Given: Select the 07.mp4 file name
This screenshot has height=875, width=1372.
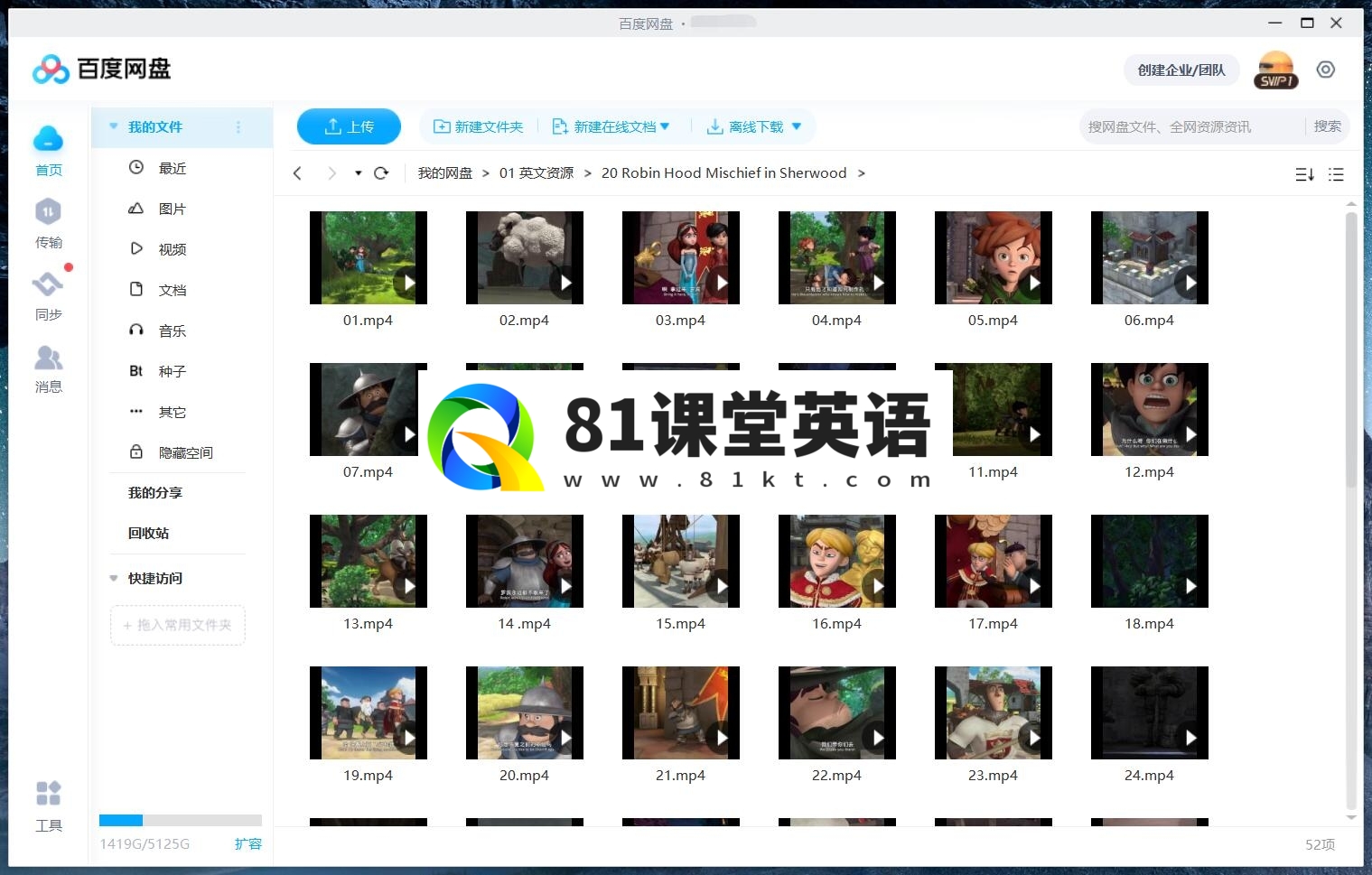Looking at the screenshot, I should (368, 471).
